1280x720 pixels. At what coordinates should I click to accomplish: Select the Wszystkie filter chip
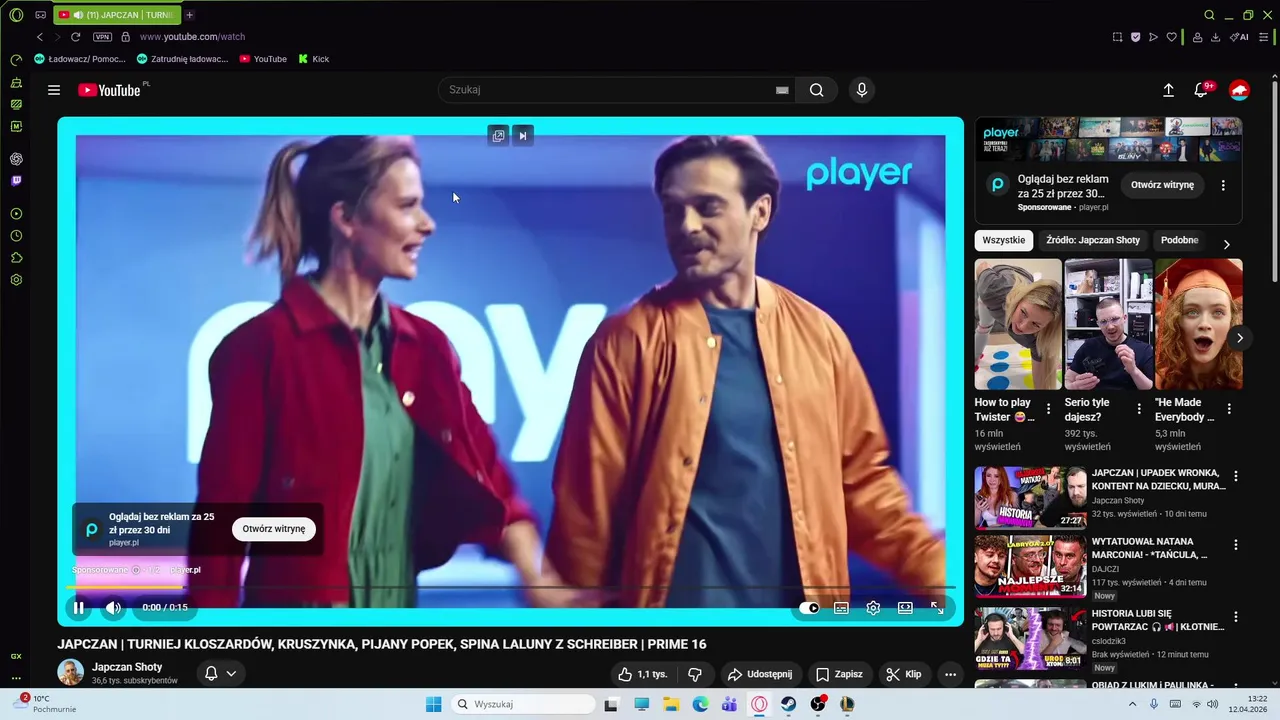pyautogui.click(x=1004, y=240)
